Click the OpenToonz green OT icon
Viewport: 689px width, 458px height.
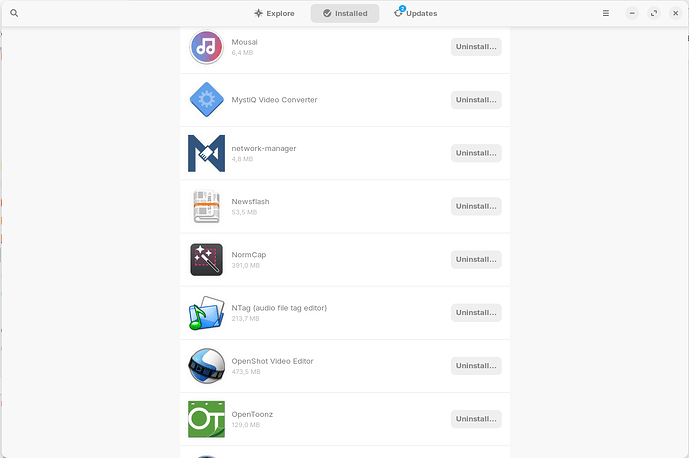coord(207,419)
